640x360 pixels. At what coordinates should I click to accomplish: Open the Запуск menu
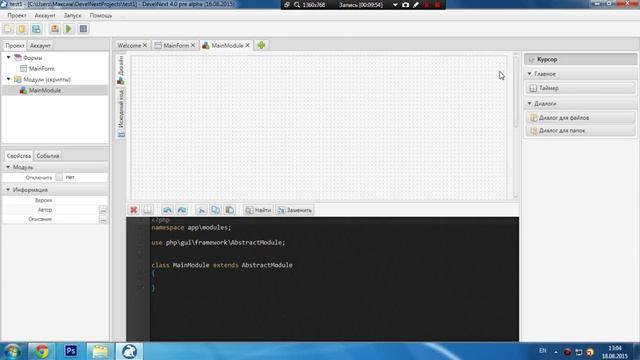point(73,16)
